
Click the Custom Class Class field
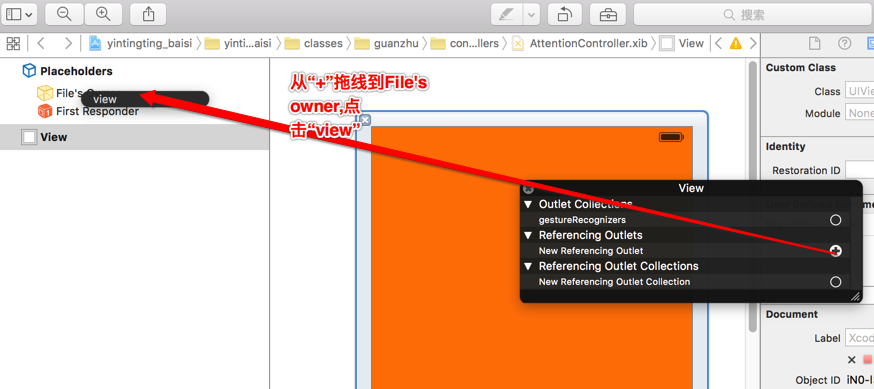860,91
